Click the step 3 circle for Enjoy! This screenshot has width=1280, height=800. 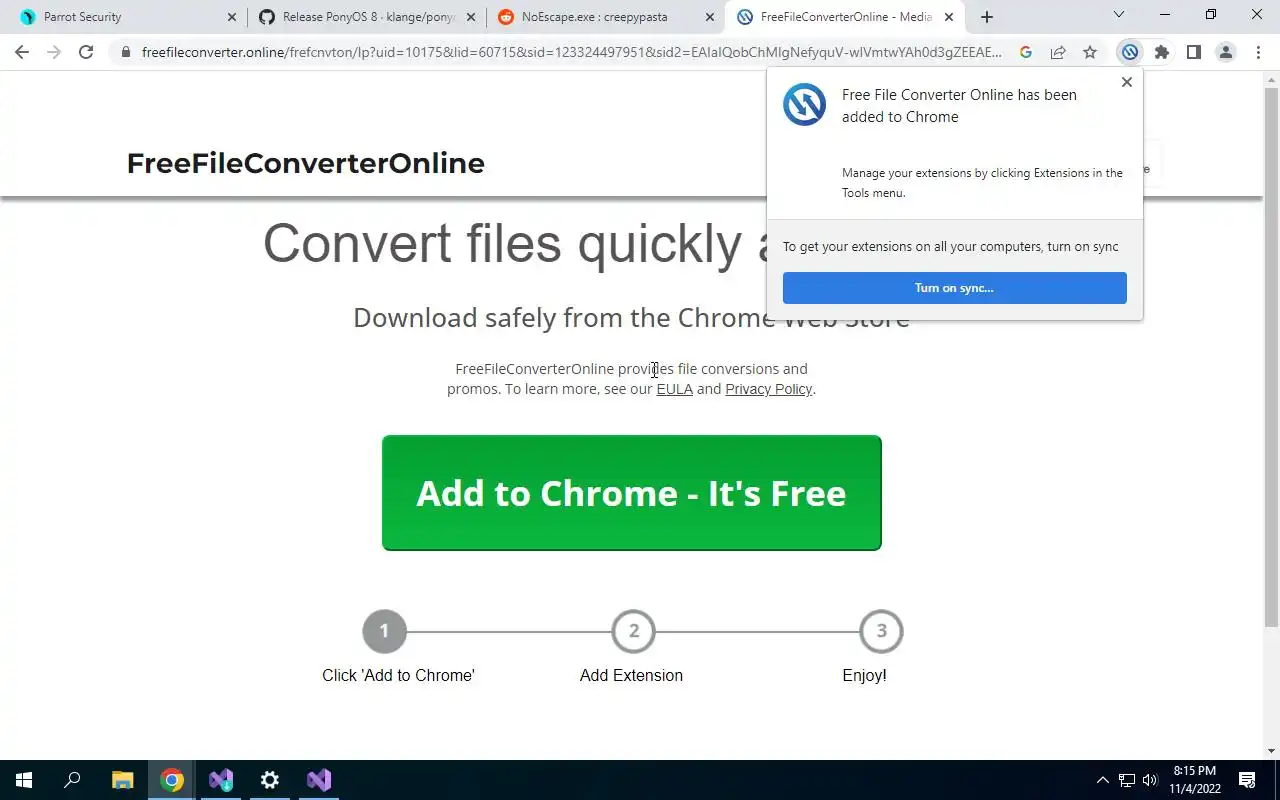(881, 631)
